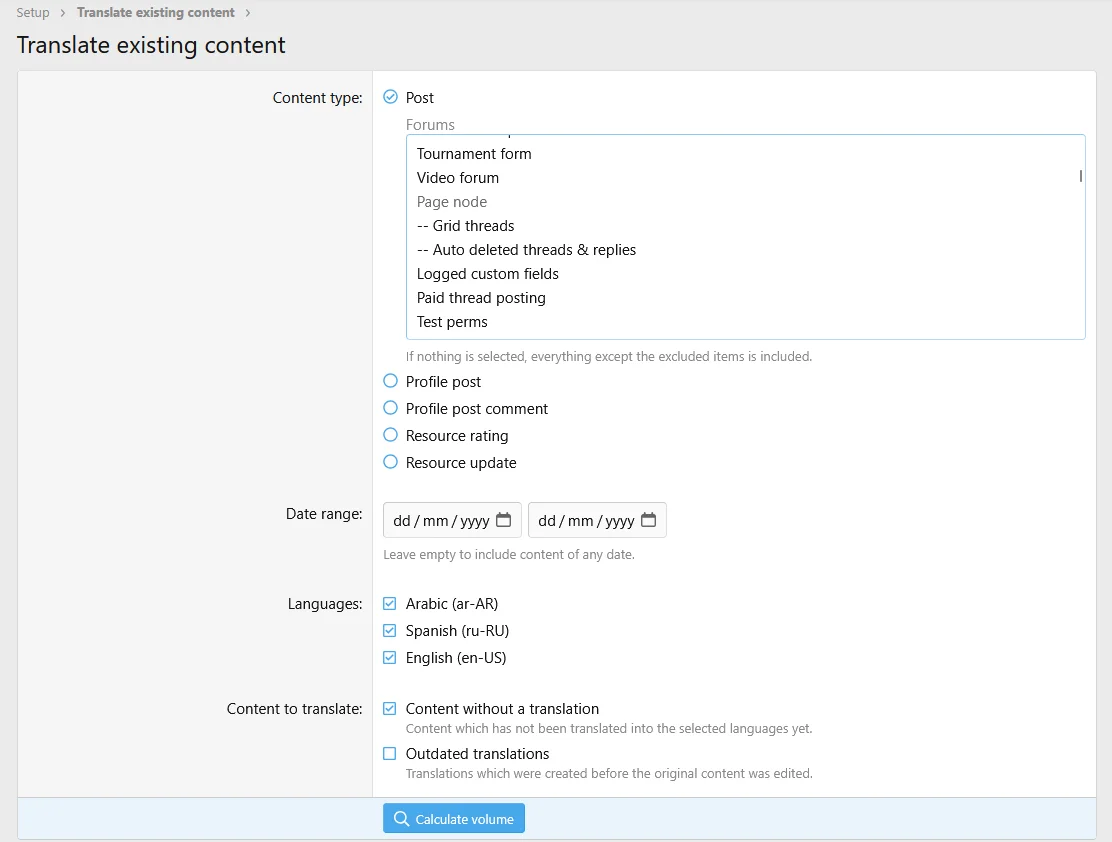Go to Setup breadcrumb link
This screenshot has width=1112, height=842.
(x=33, y=13)
